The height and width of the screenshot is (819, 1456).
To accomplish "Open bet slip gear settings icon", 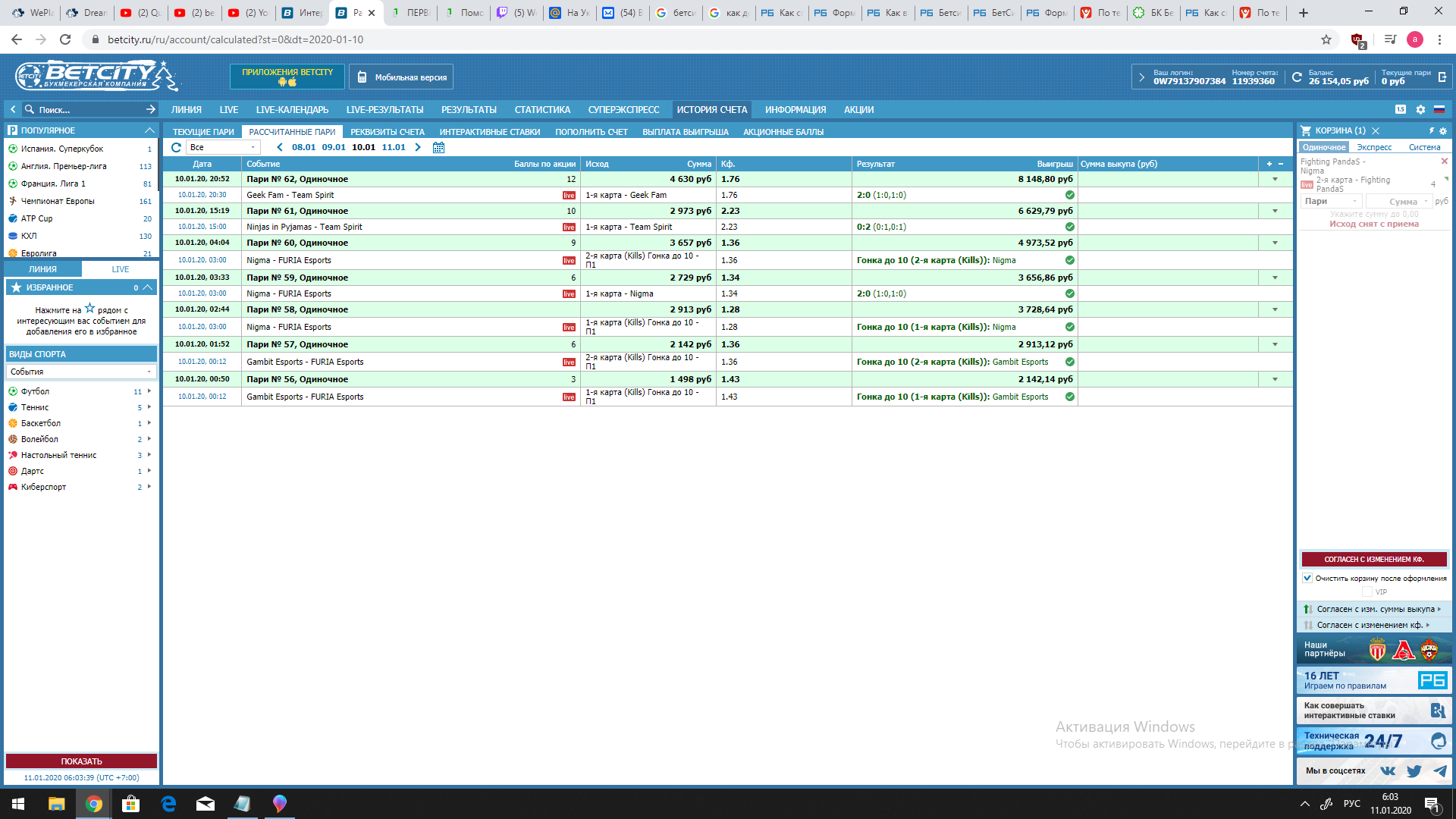I will pyautogui.click(x=1443, y=130).
